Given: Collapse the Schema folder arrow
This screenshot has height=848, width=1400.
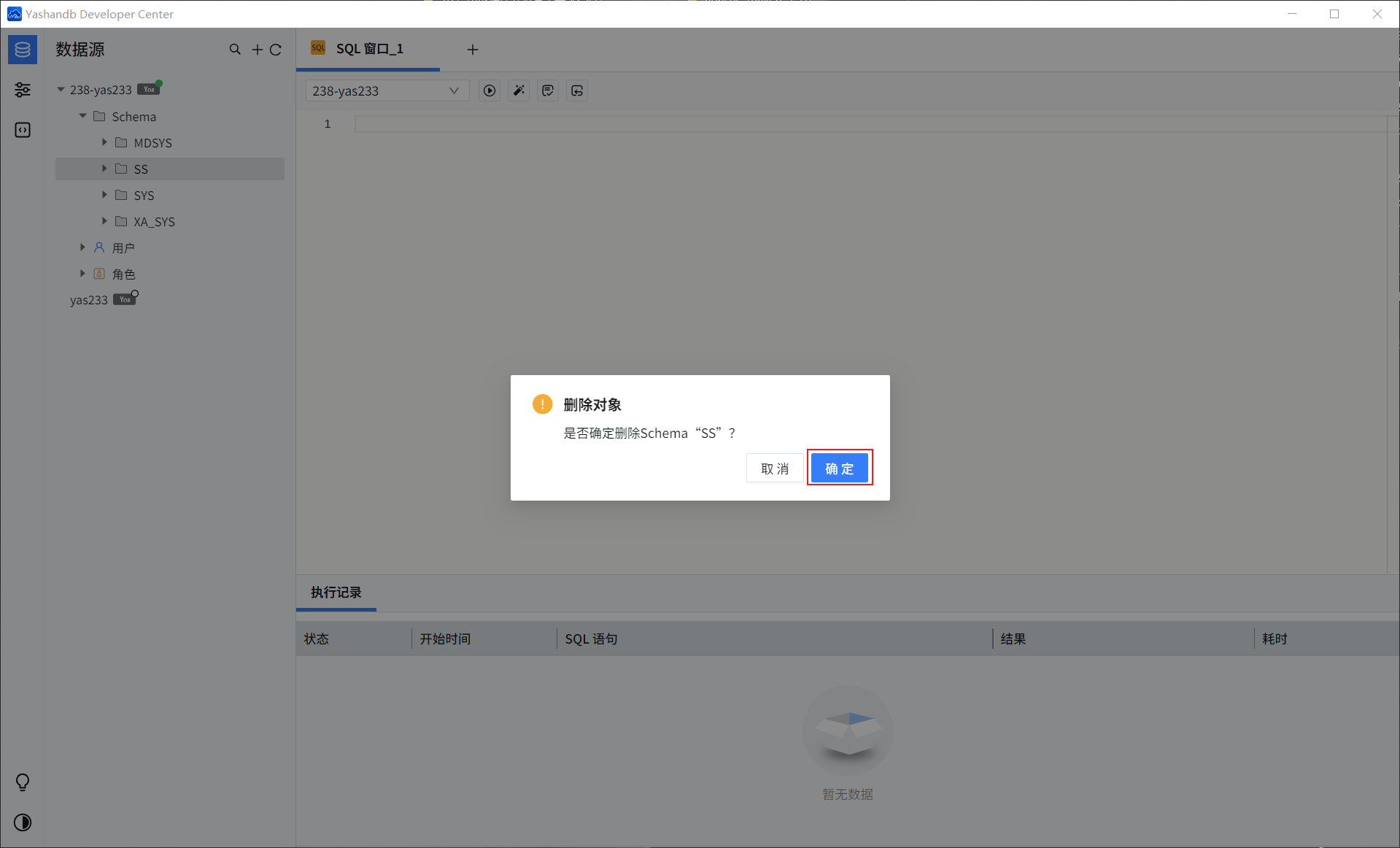Looking at the screenshot, I should click(x=82, y=116).
